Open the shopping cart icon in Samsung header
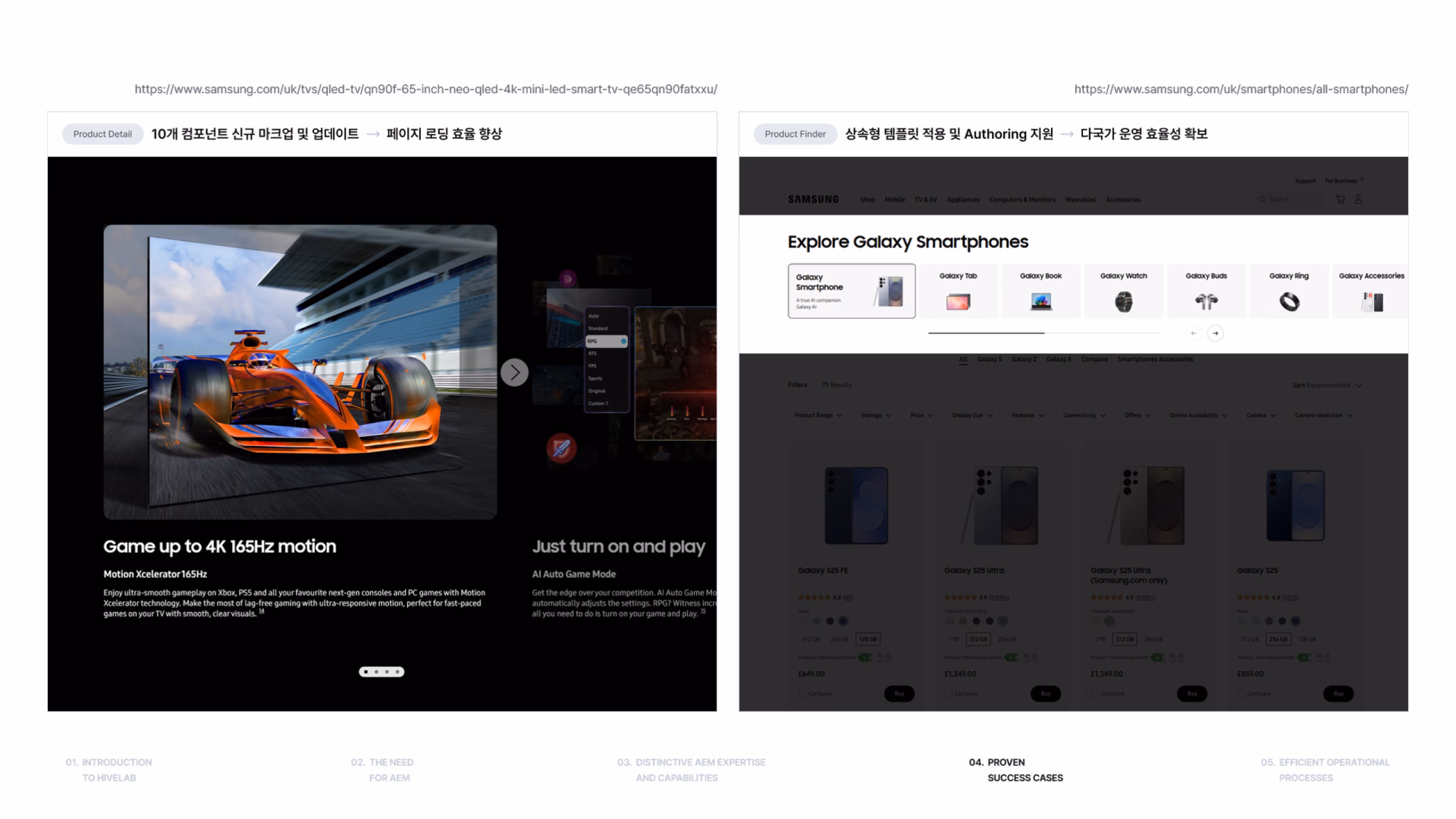Screen dimensions: 1456x819 [1341, 199]
